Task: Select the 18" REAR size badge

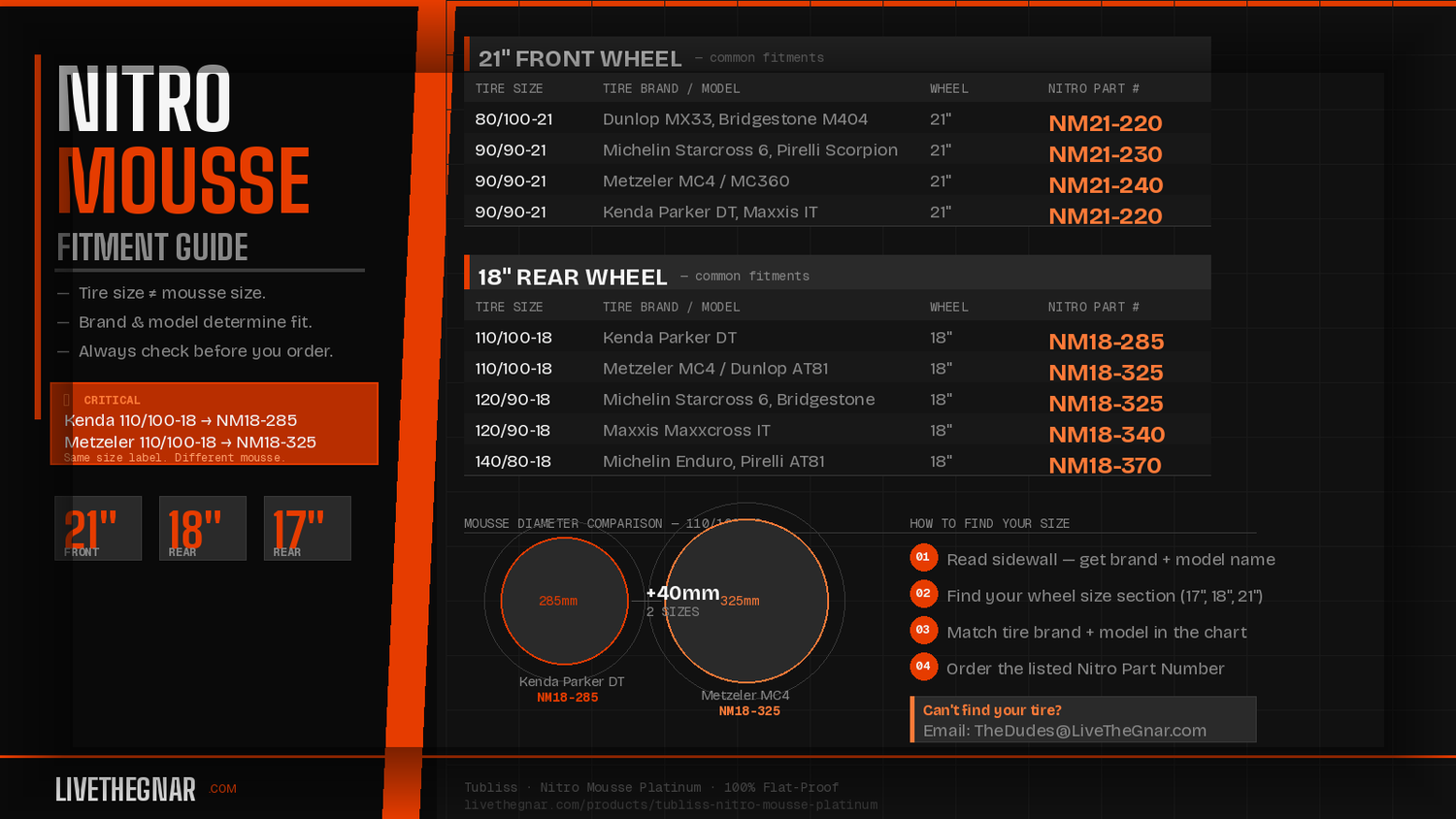Action: [202, 527]
